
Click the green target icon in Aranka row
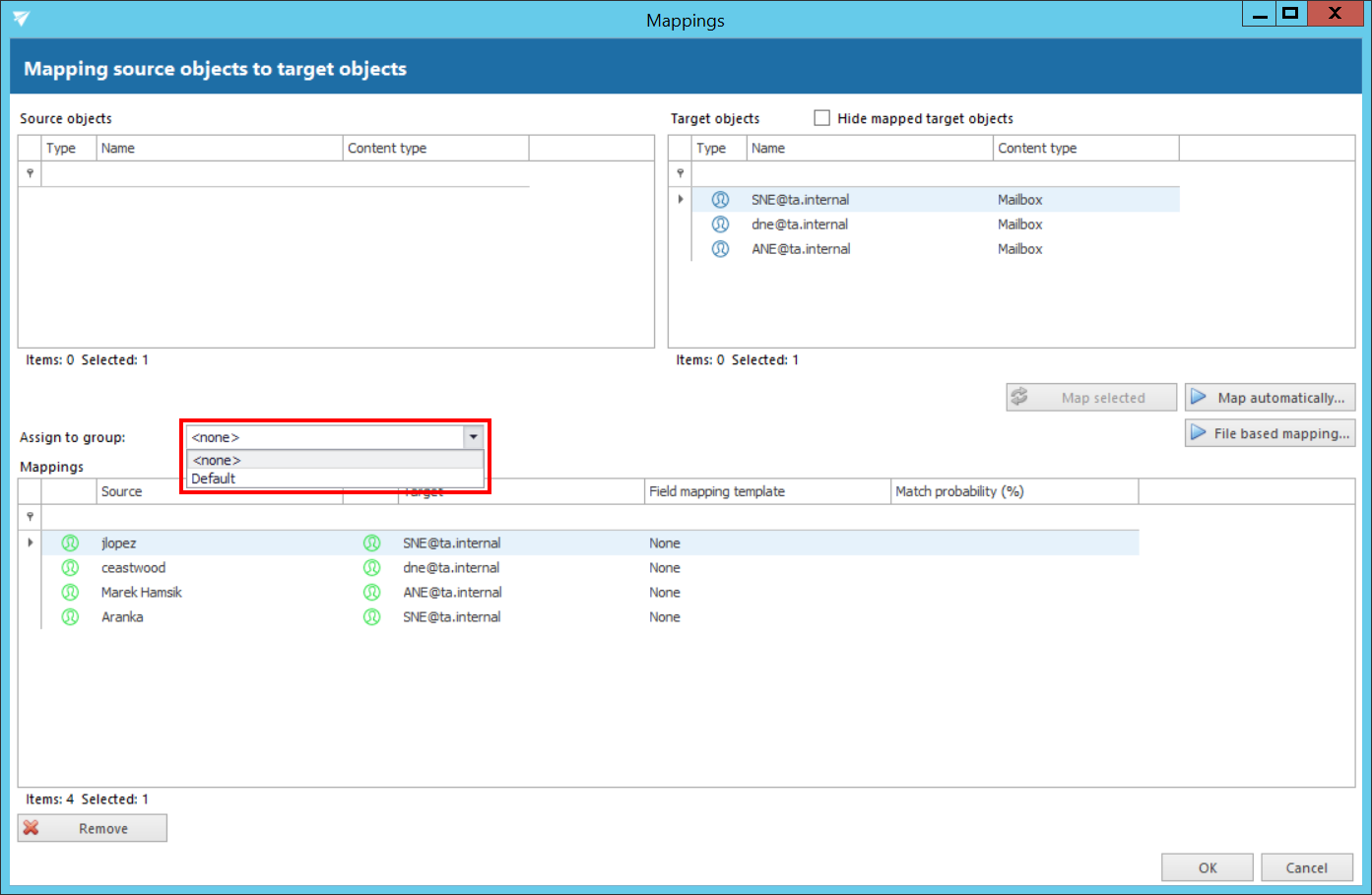[371, 617]
